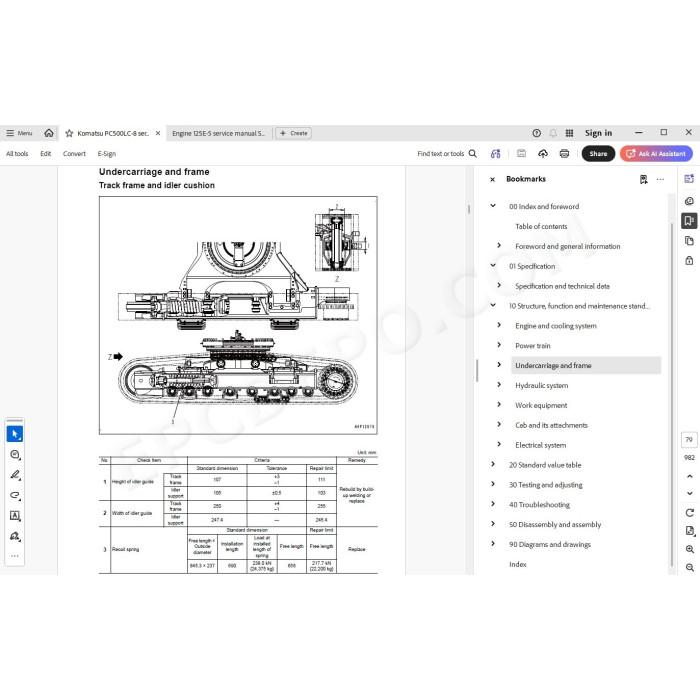Open the help question mark icon
The width and height of the screenshot is (700, 700).
coord(536,133)
